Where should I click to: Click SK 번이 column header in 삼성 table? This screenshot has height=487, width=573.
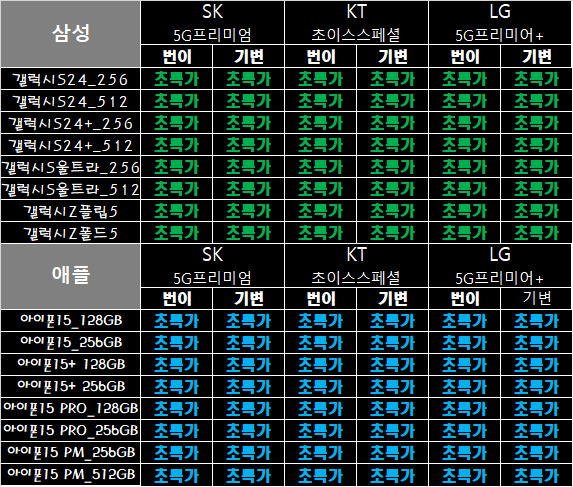click(x=177, y=56)
